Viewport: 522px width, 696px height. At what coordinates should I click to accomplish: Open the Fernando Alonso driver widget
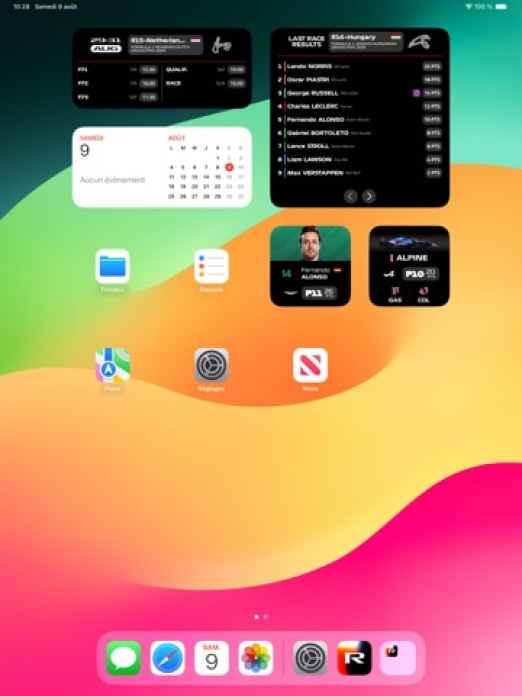click(x=310, y=266)
